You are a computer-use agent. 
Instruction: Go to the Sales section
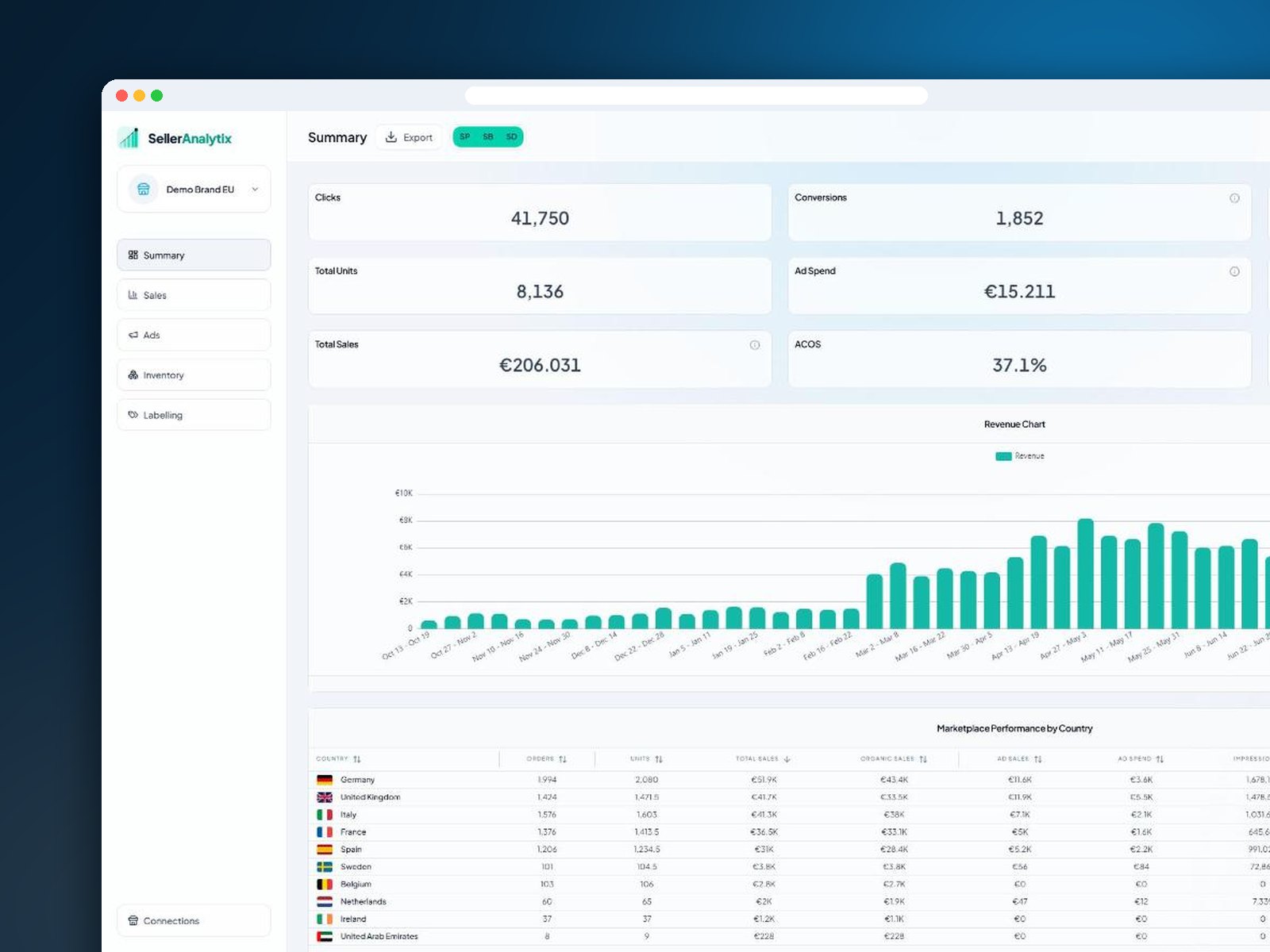[x=194, y=295]
